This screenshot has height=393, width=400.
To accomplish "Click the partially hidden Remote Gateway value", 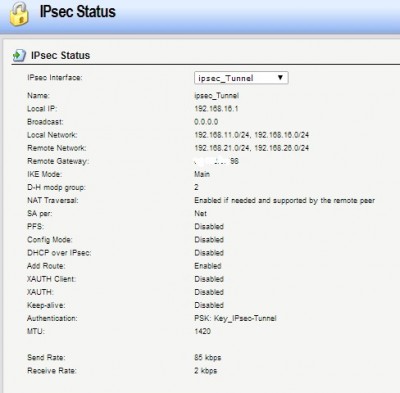I will point(217,161).
